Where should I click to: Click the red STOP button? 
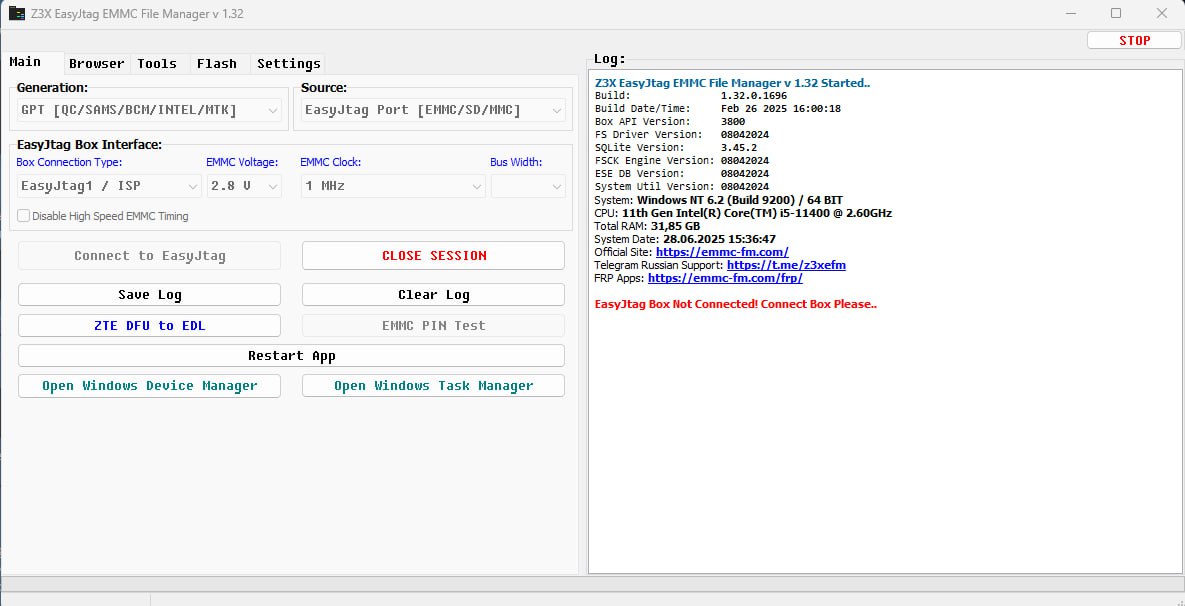(x=1134, y=41)
